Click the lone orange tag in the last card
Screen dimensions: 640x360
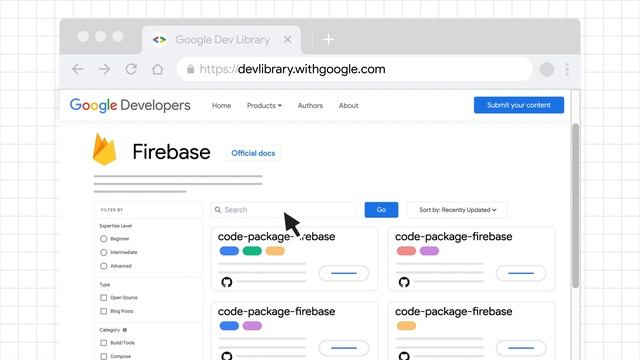(x=406, y=326)
